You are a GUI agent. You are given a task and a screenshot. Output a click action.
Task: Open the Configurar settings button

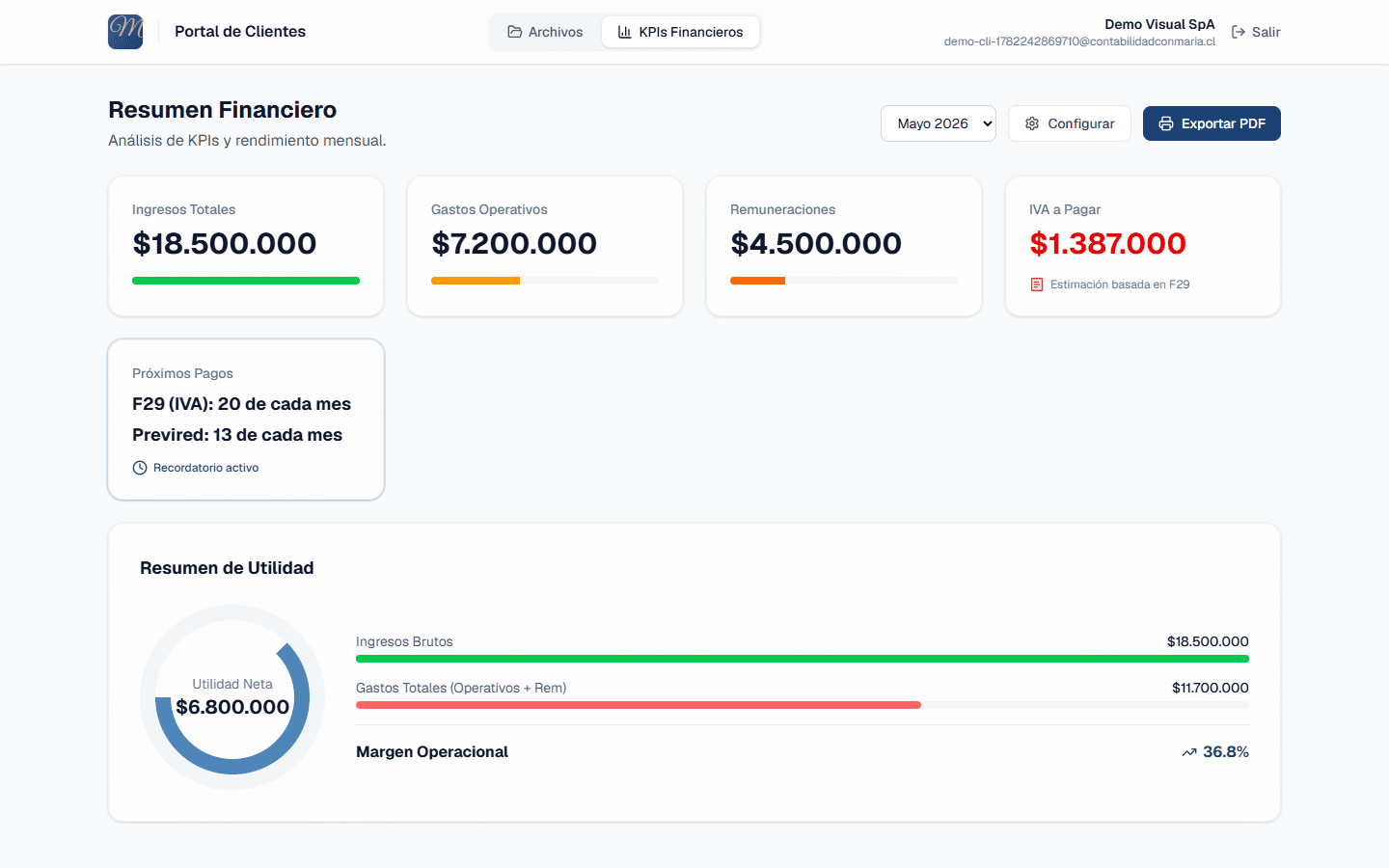click(x=1070, y=123)
